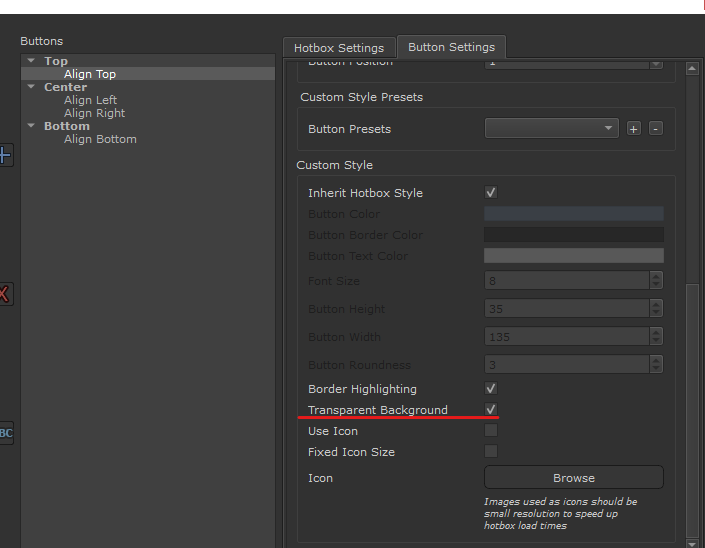Add a new button preset with plus
The height and width of the screenshot is (548, 705).
(633, 129)
